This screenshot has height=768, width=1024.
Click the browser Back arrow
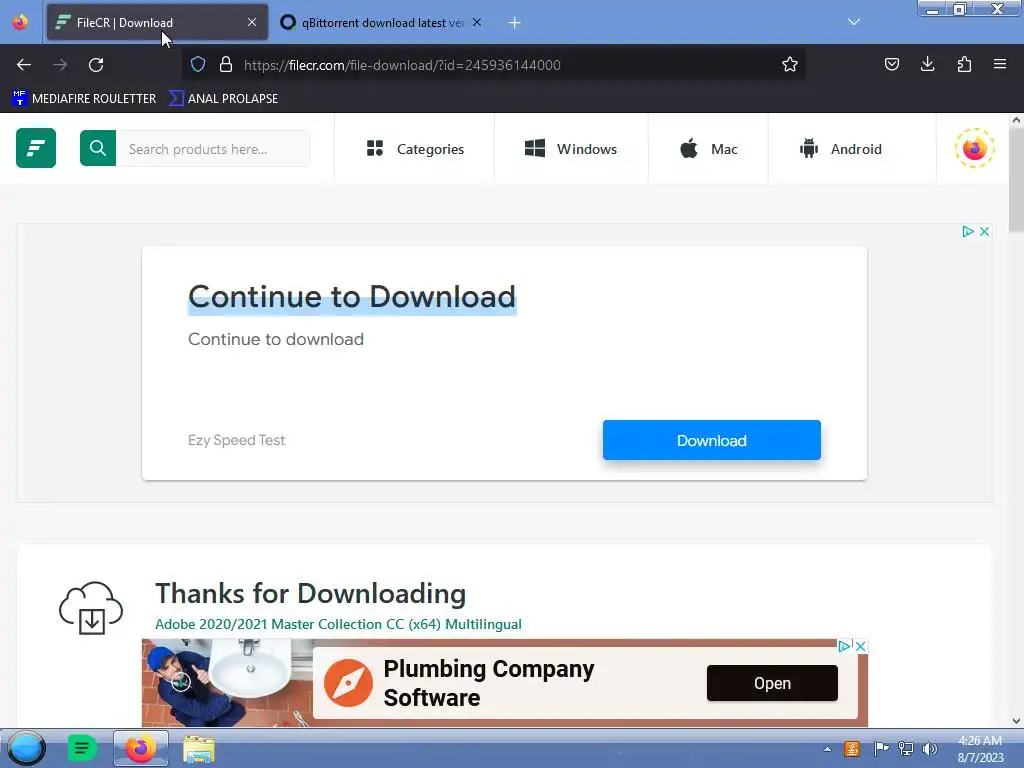(24, 65)
